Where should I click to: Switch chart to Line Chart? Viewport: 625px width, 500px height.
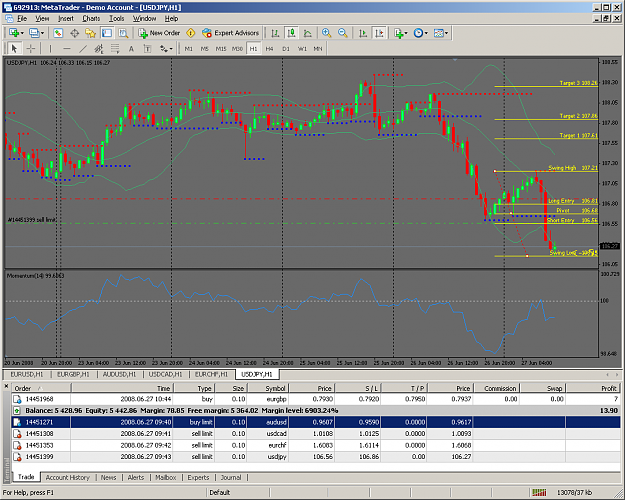coord(307,33)
